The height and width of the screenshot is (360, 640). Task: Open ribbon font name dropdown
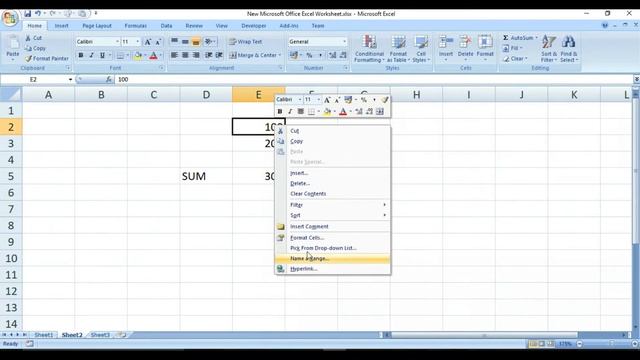(117, 42)
